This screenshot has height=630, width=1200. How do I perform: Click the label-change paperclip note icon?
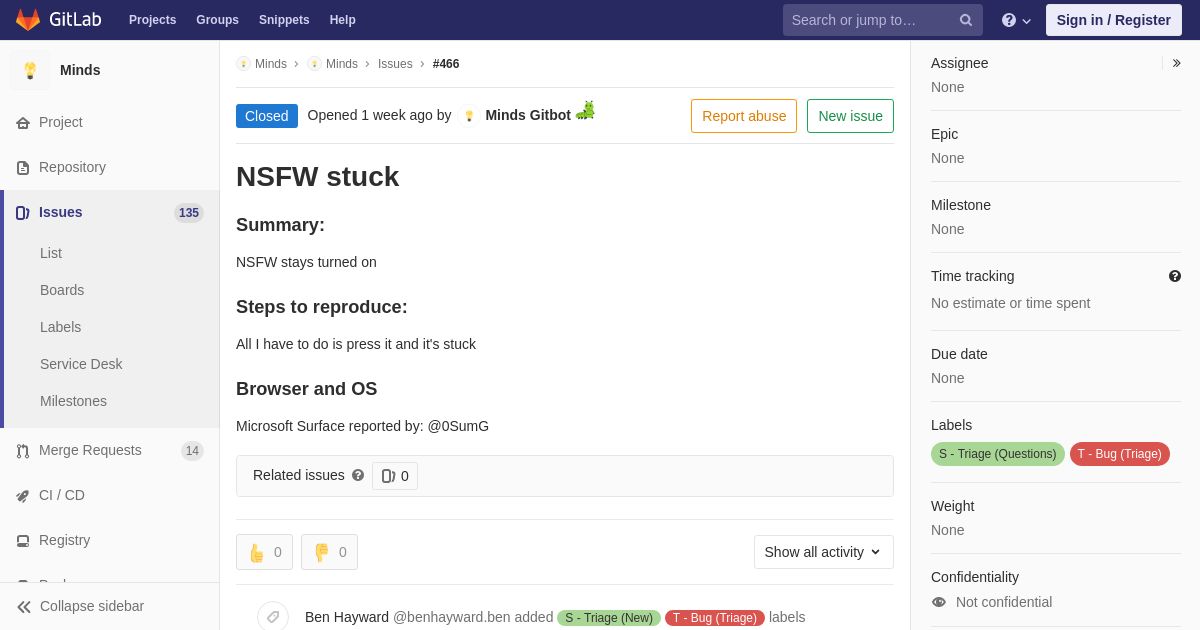coord(273,617)
